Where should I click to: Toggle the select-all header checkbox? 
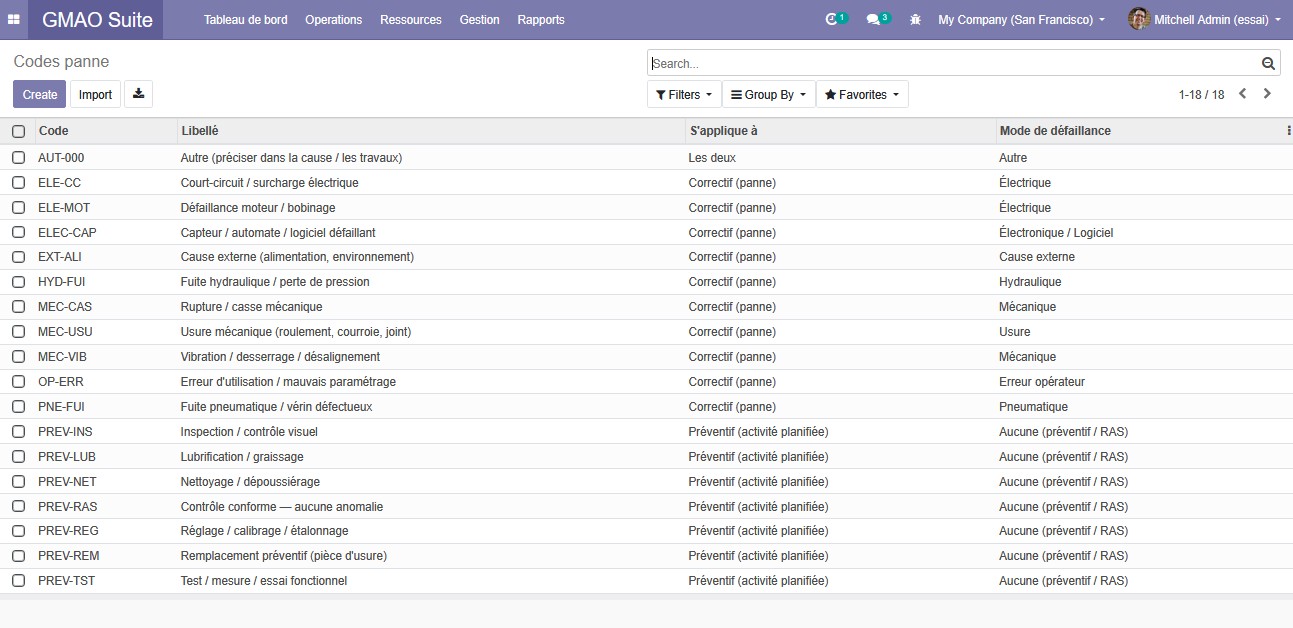[x=18, y=131]
